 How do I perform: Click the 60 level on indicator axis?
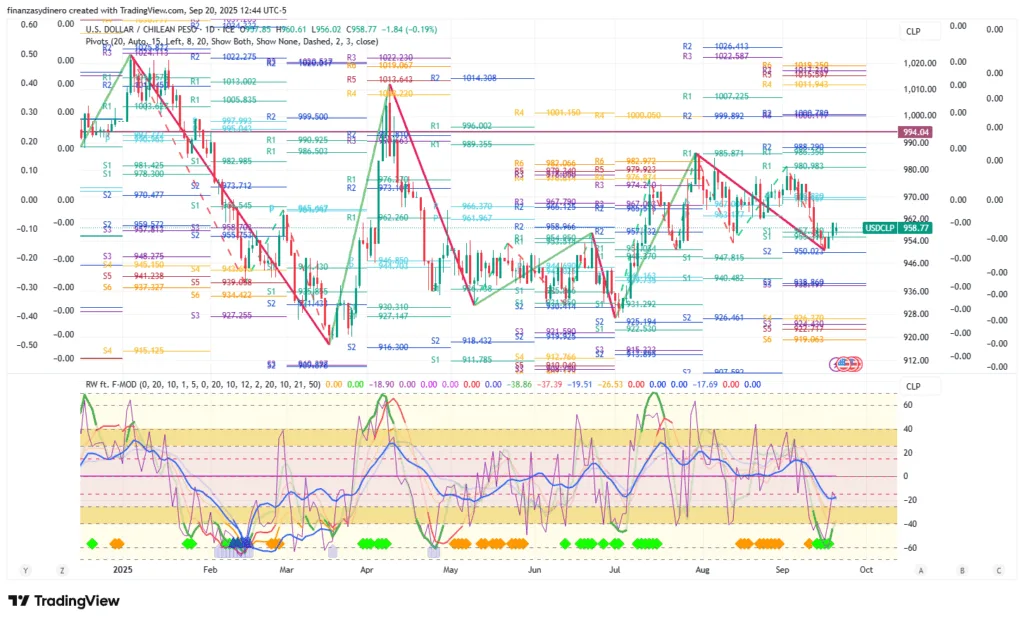908,405
